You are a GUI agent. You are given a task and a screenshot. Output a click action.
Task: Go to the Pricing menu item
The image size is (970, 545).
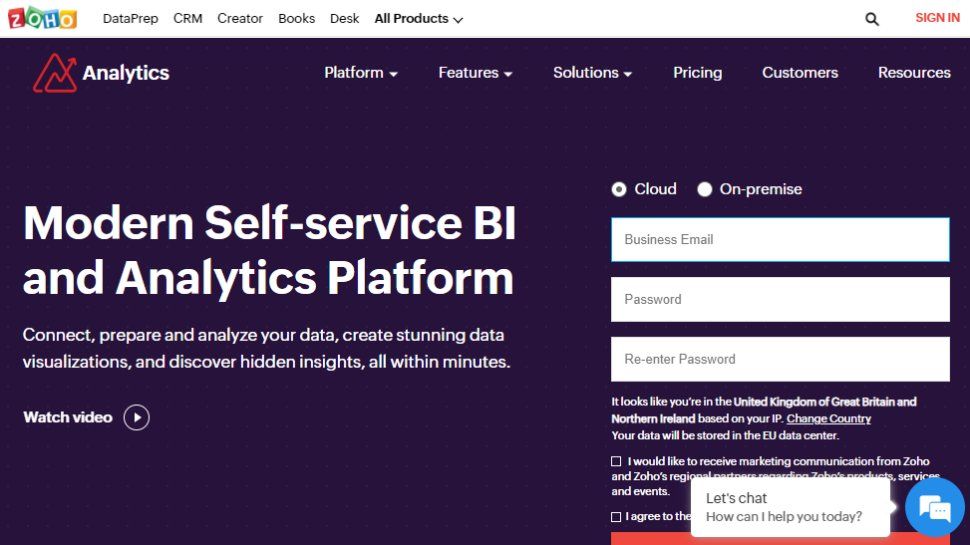(x=697, y=73)
